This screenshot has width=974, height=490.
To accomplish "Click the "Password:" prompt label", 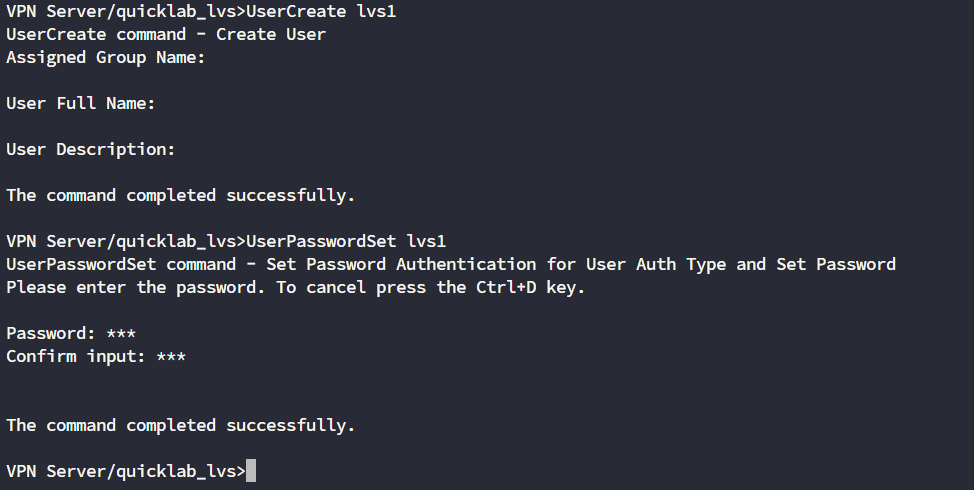I will pos(51,333).
